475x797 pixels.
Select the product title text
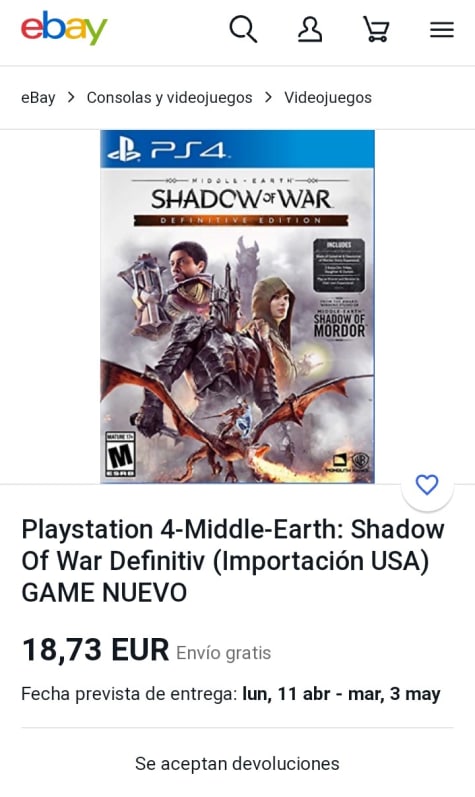233,561
